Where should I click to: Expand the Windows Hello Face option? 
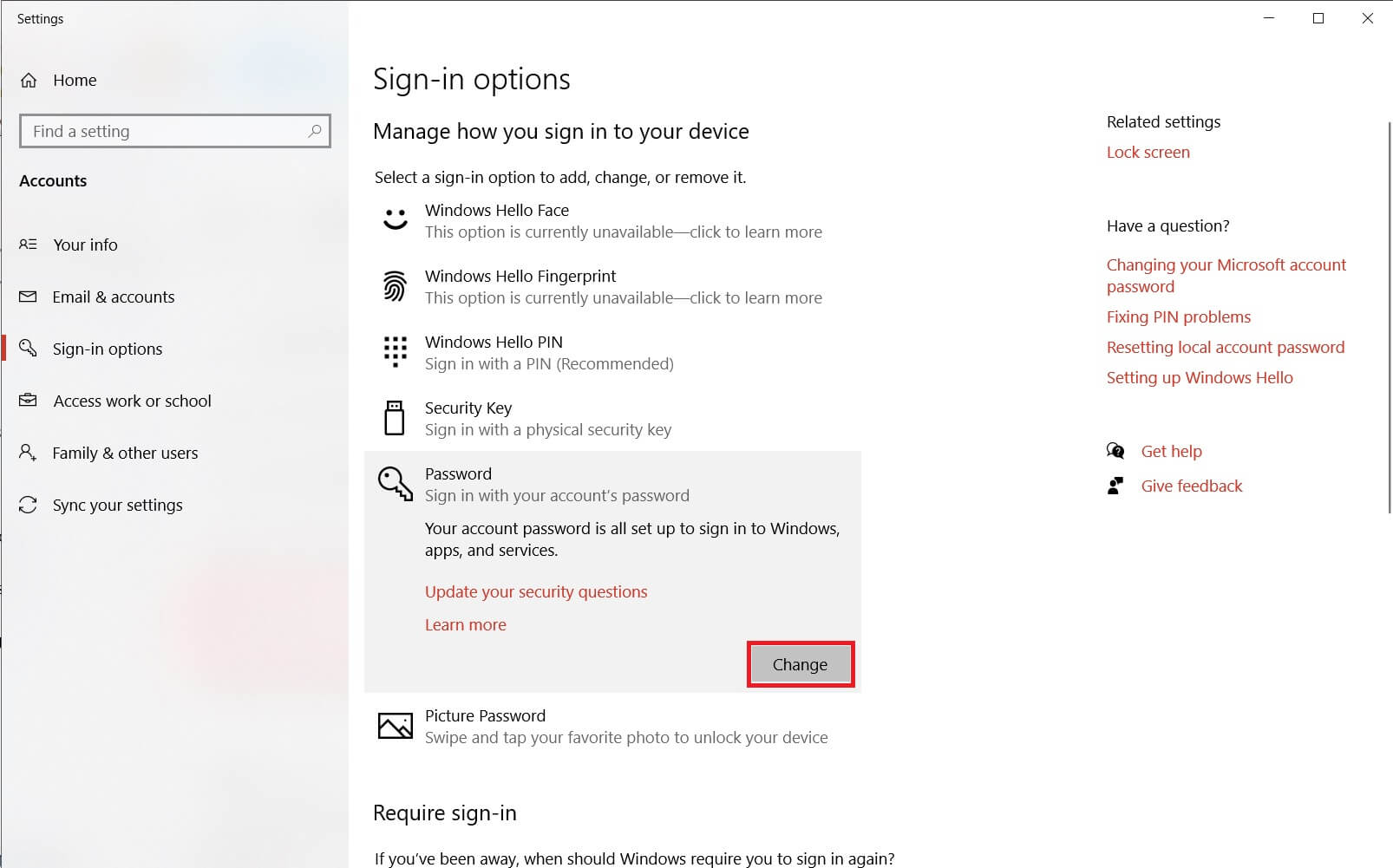612,220
